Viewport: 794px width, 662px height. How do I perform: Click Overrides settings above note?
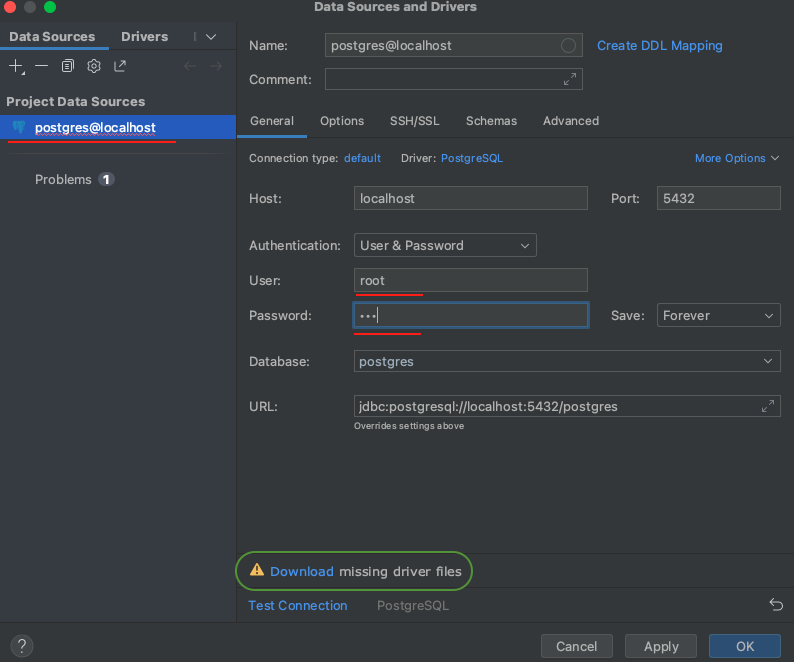[x=409, y=426]
